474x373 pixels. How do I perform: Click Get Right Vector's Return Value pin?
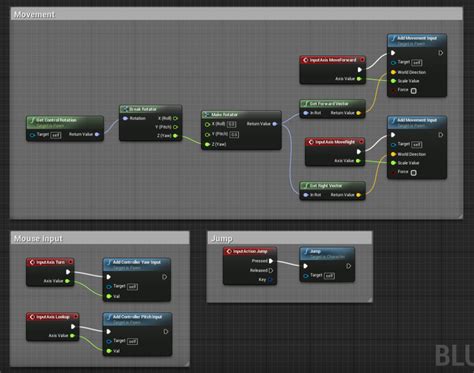(359, 195)
